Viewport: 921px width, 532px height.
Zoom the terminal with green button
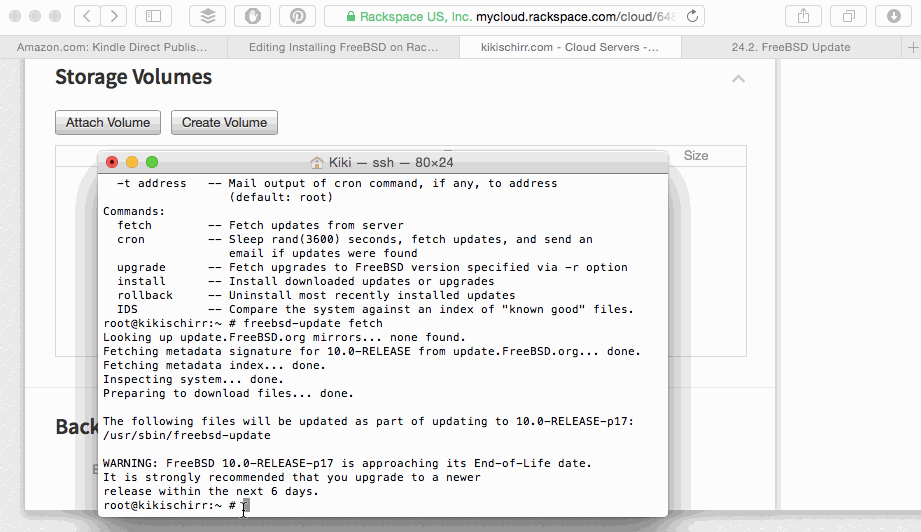tap(152, 162)
